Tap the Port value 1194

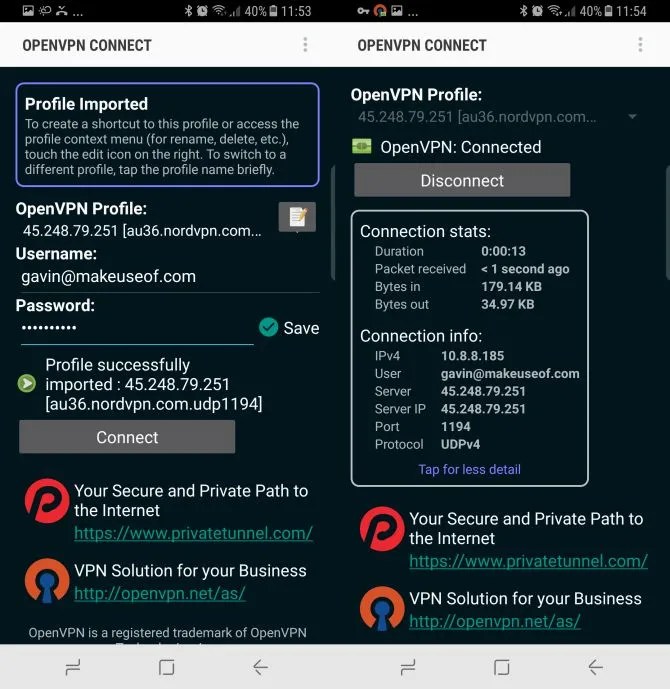pyautogui.click(x=456, y=426)
